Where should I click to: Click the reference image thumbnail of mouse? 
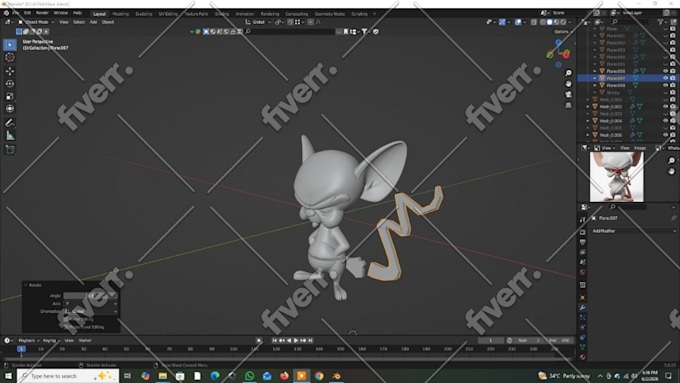617,177
